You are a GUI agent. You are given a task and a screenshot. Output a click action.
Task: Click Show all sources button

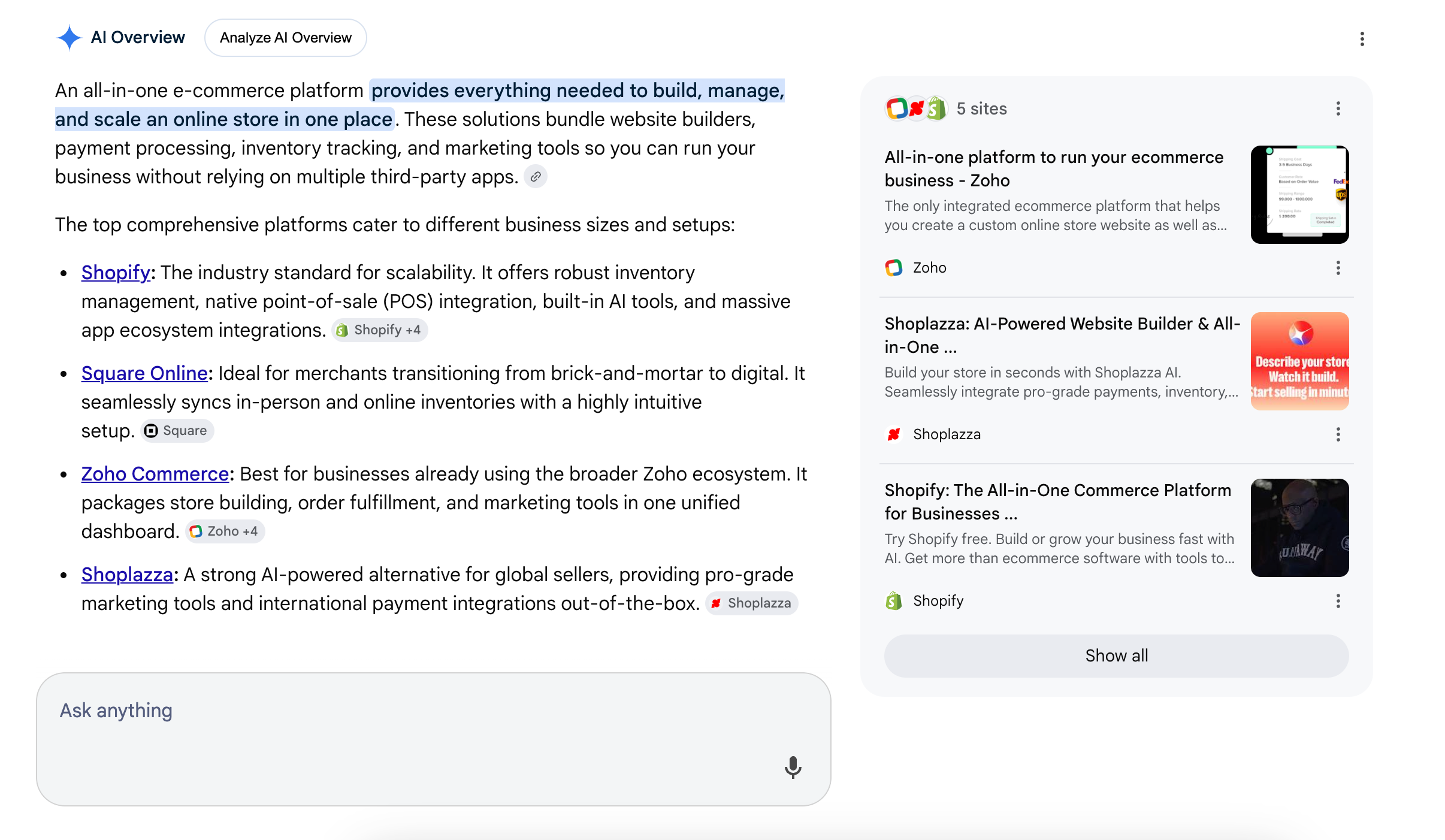(1117, 655)
